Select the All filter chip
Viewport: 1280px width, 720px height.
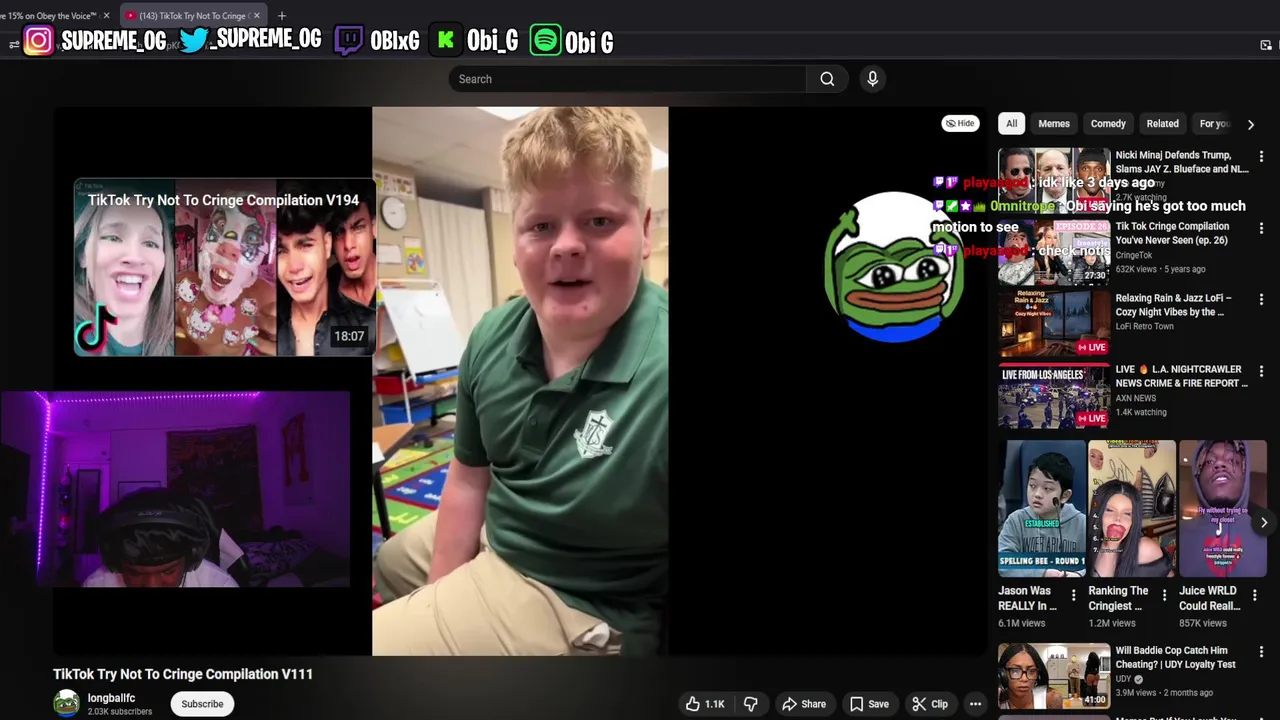pyautogui.click(x=1012, y=124)
